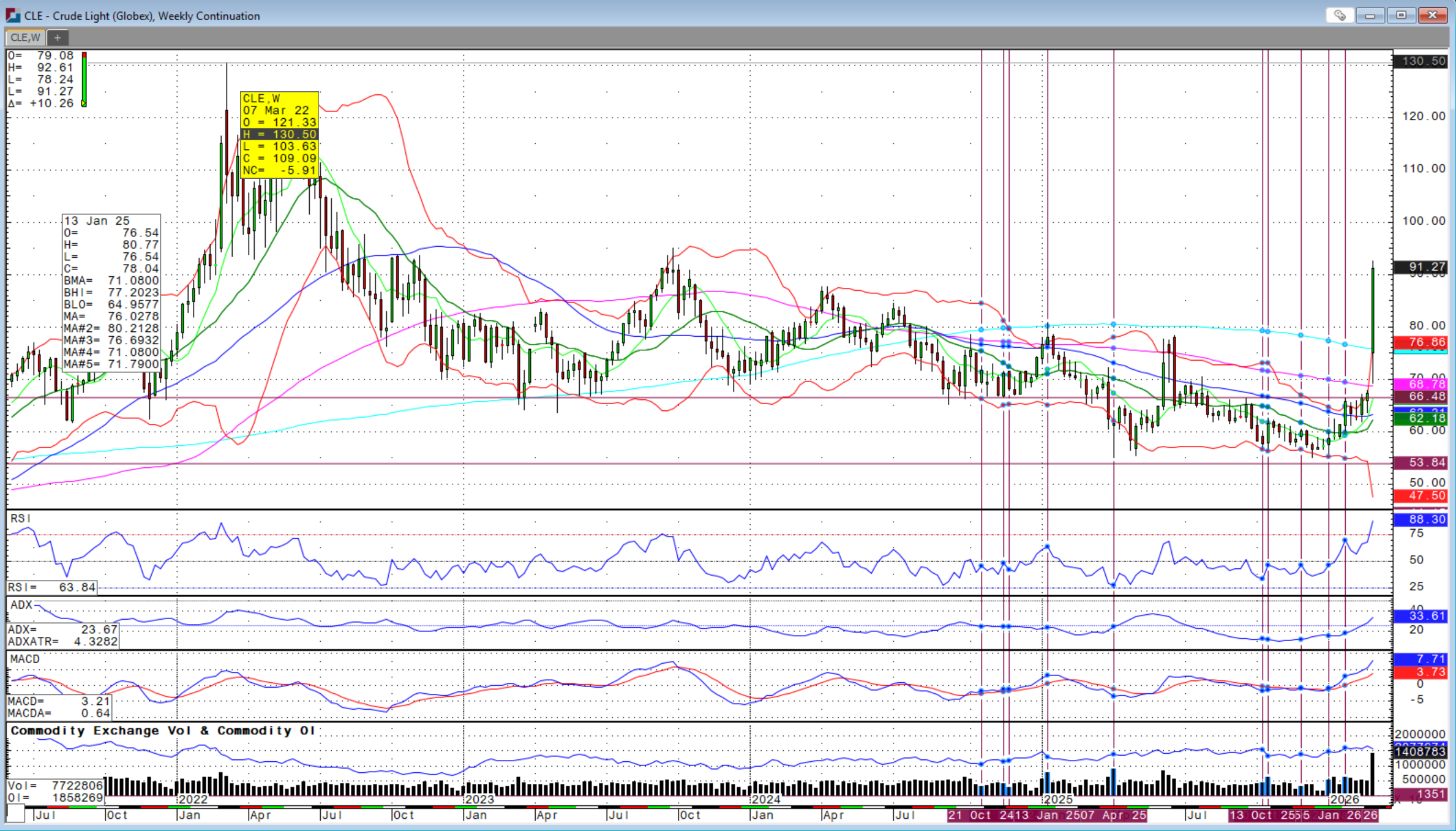Click the RSI study label

point(20,519)
